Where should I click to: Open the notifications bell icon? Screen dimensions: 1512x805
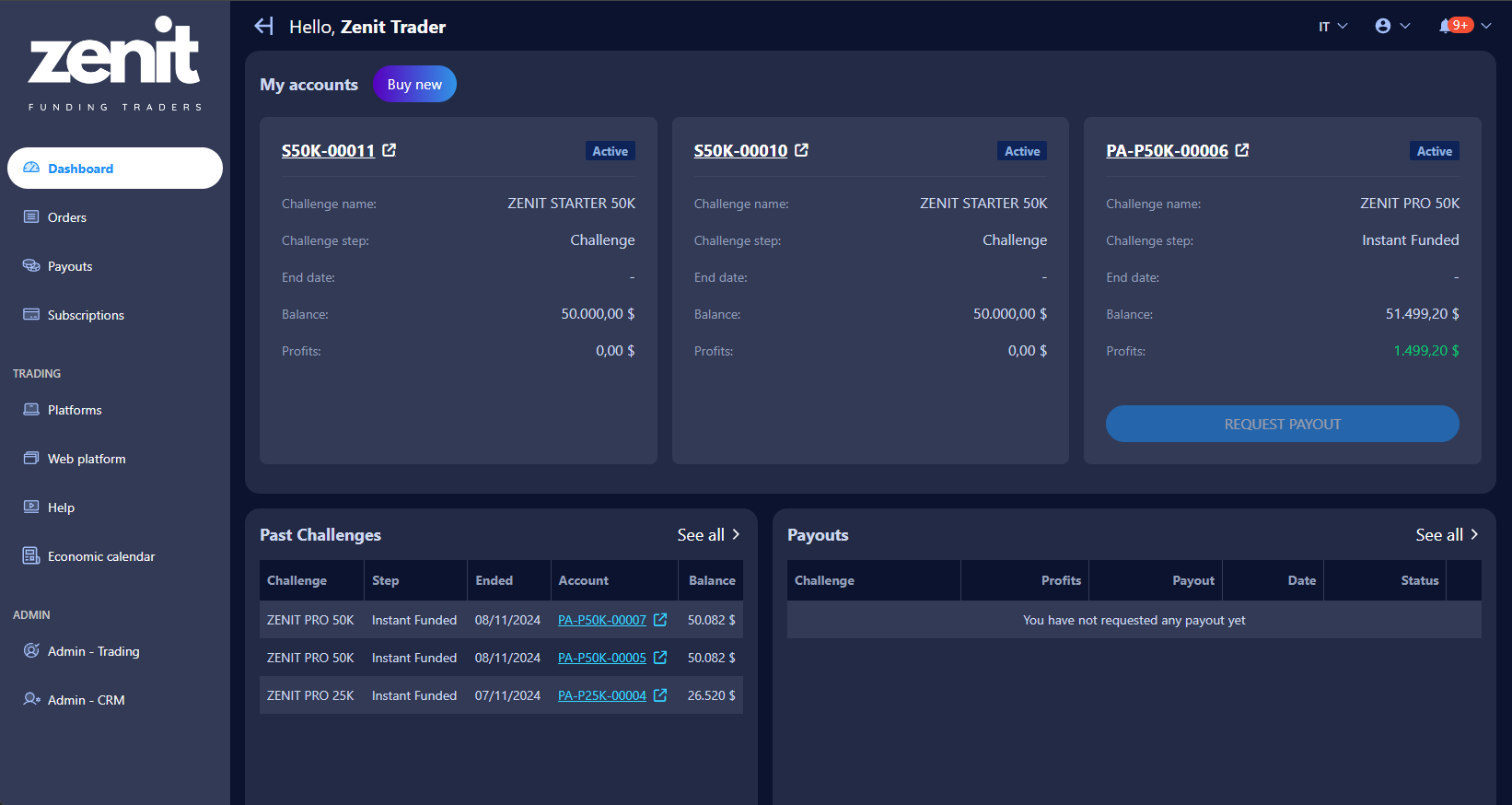coord(1447,26)
